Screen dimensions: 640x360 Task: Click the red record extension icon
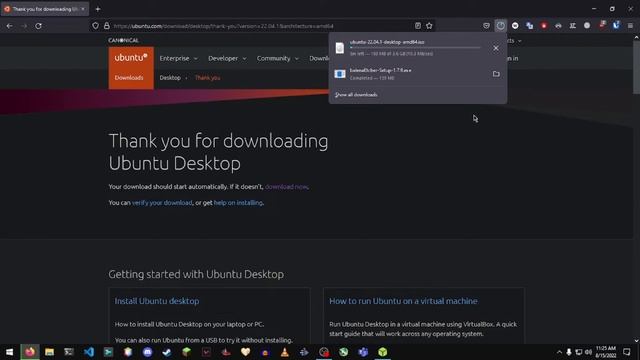tap(544, 26)
